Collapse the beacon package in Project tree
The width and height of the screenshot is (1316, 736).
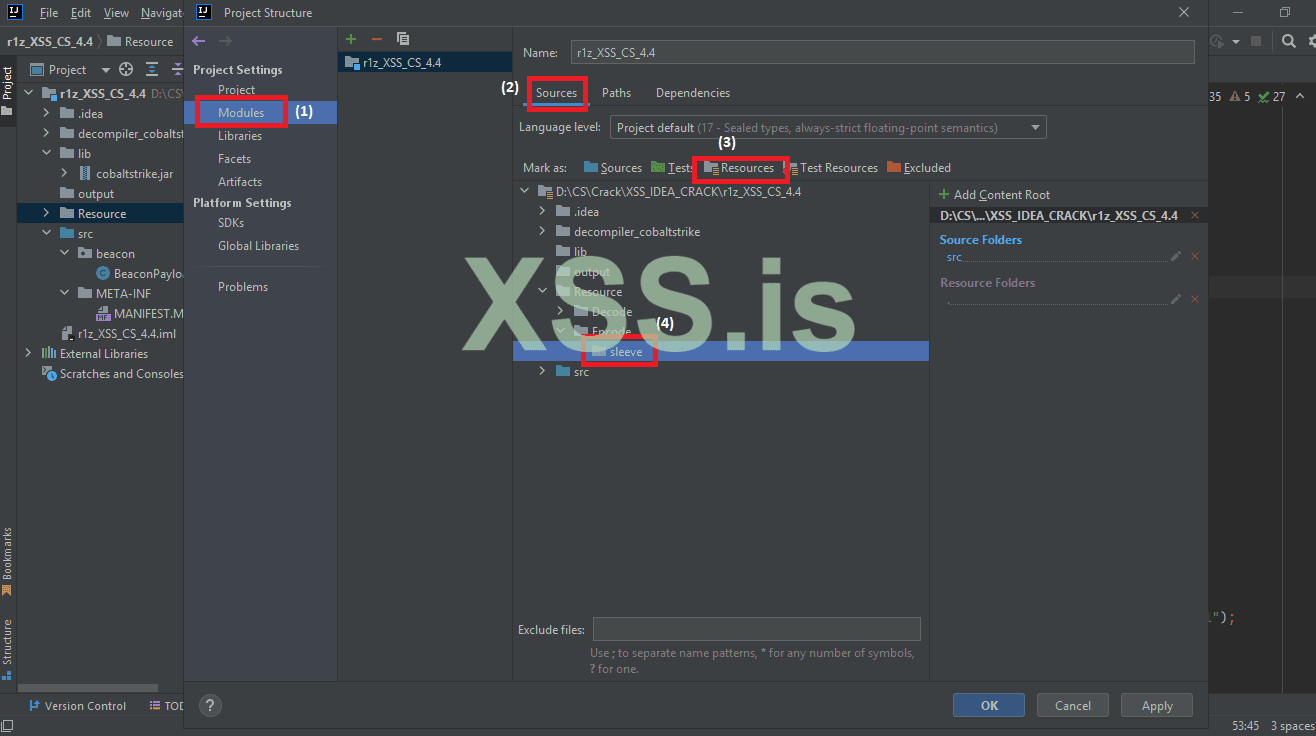[x=64, y=254]
